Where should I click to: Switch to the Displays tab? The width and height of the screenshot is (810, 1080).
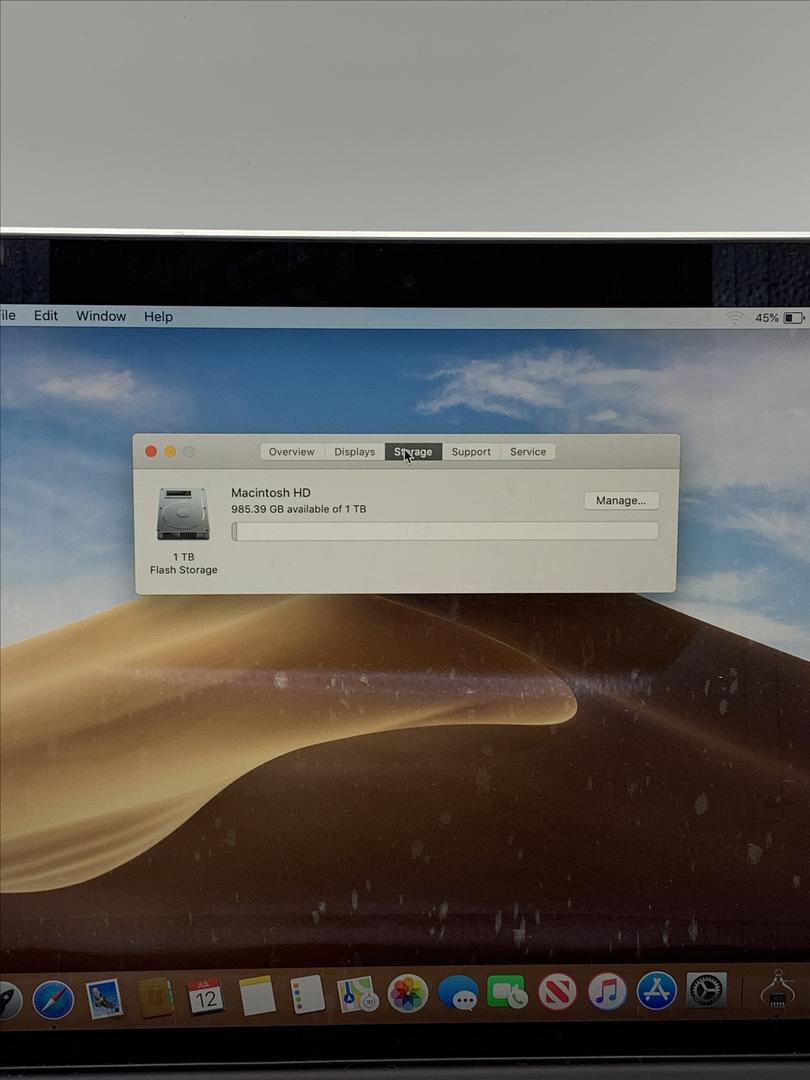355,452
